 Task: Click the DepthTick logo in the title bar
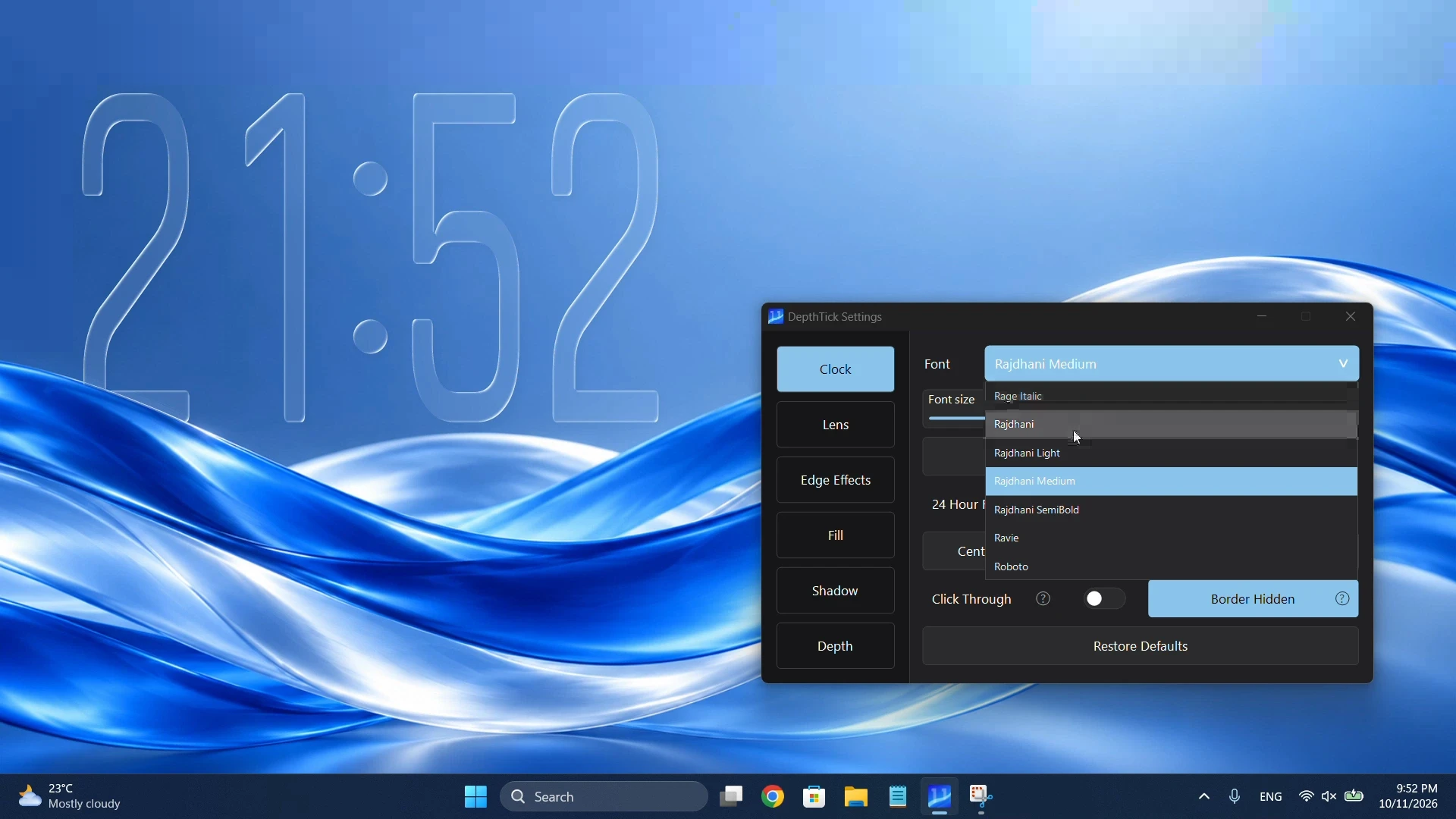[x=776, y=317]
